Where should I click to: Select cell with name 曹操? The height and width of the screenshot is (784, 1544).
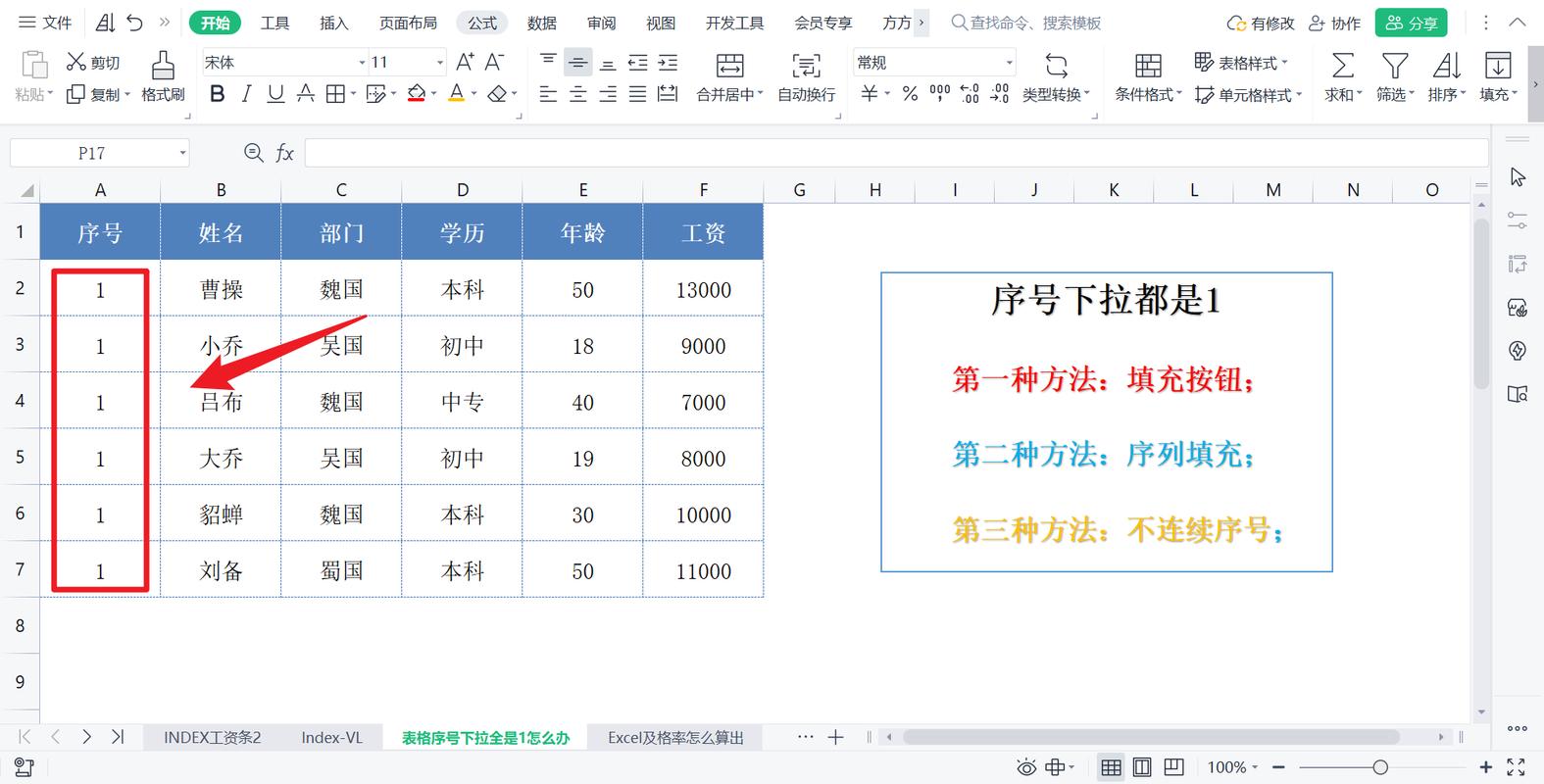(222, 289)
